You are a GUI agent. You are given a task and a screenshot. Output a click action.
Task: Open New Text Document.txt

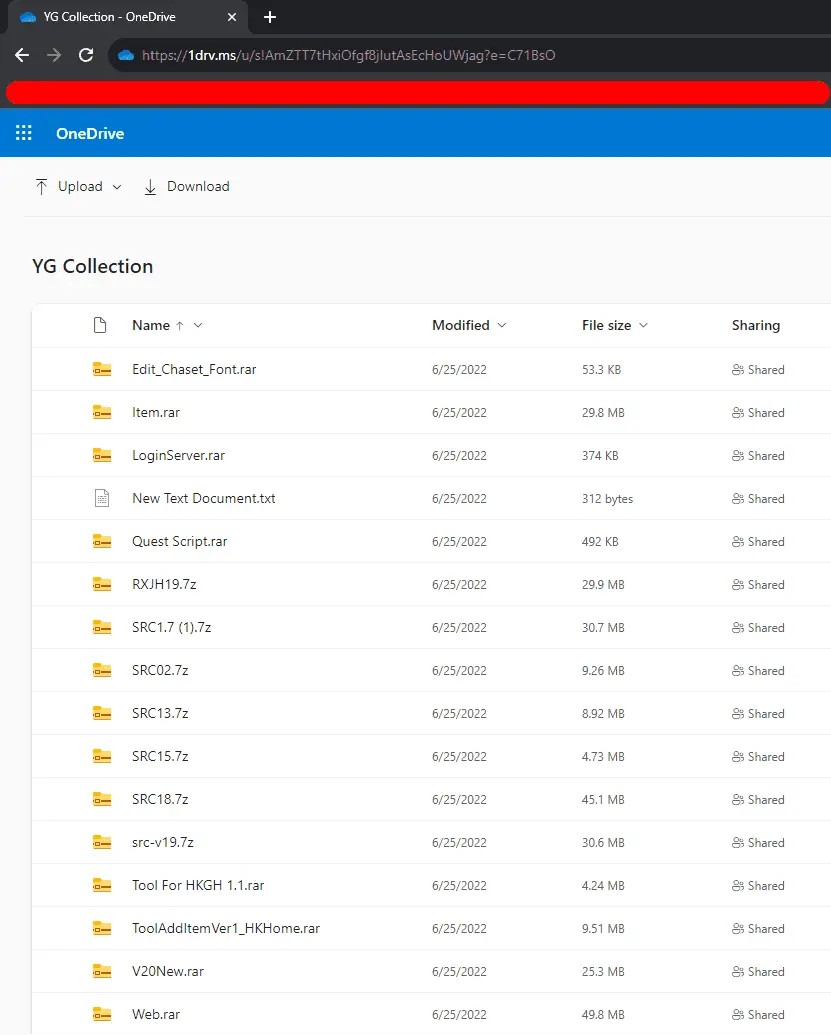click(203, 498)
